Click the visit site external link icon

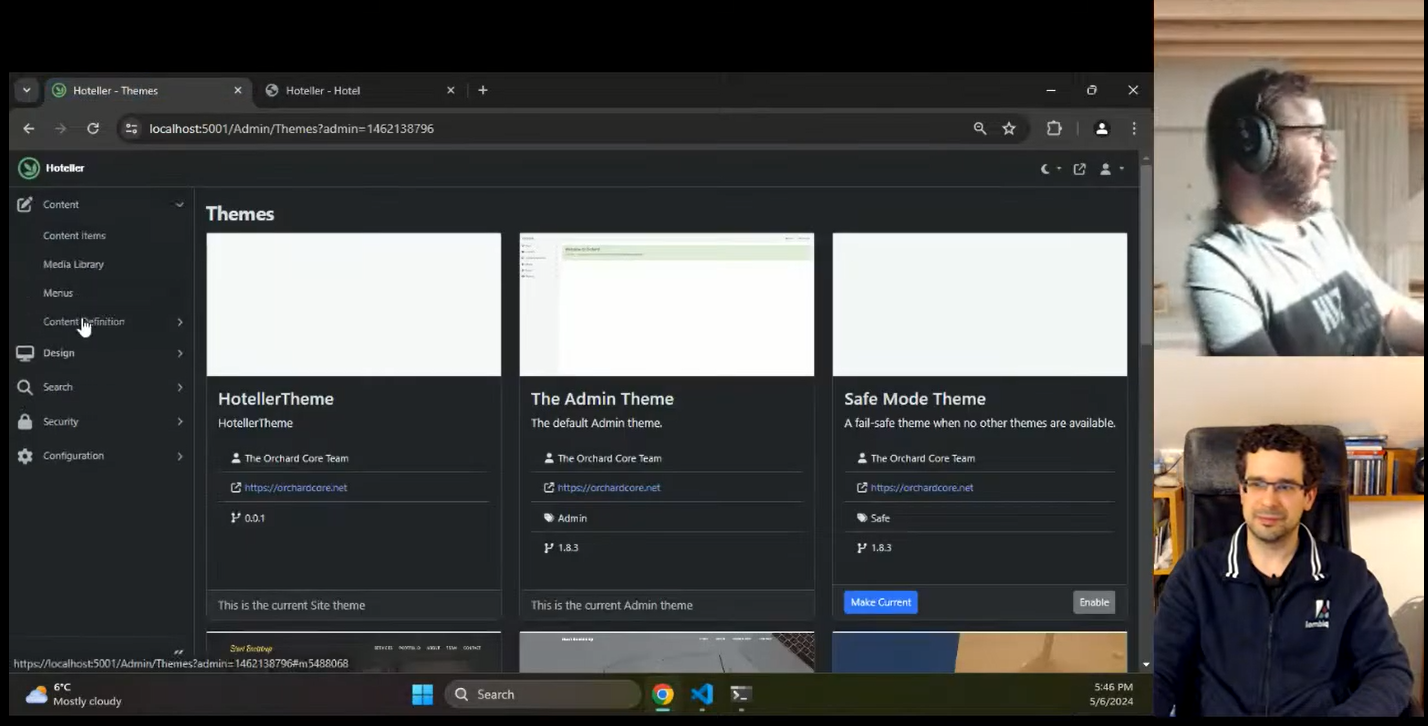(1080, 169)
